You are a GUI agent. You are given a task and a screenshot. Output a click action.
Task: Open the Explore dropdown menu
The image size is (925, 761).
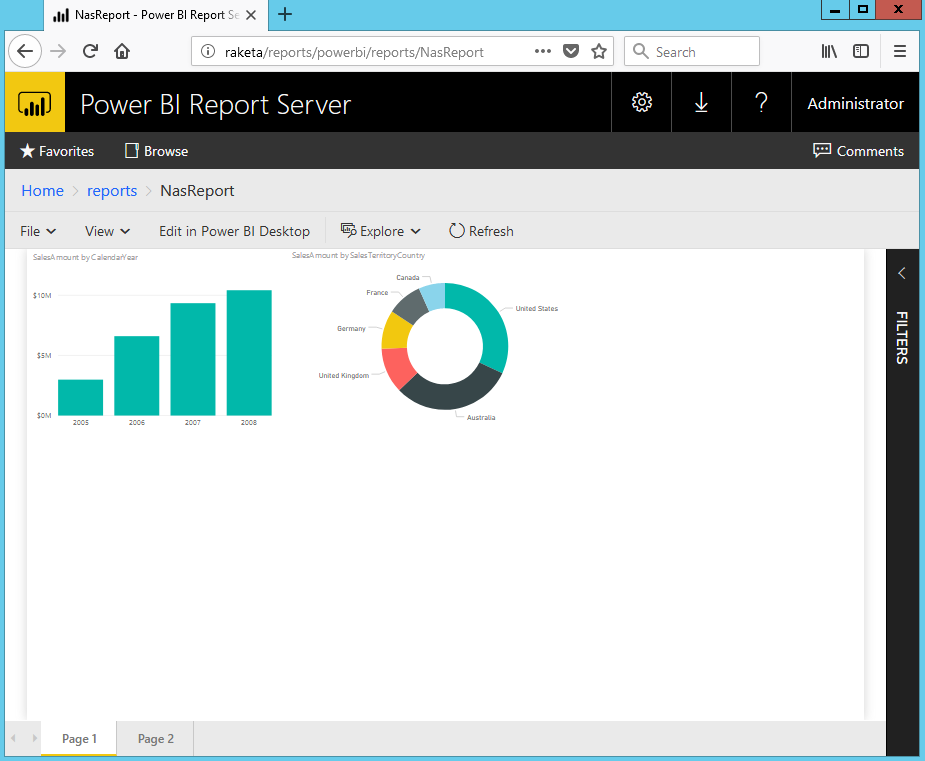click(381, 231)
